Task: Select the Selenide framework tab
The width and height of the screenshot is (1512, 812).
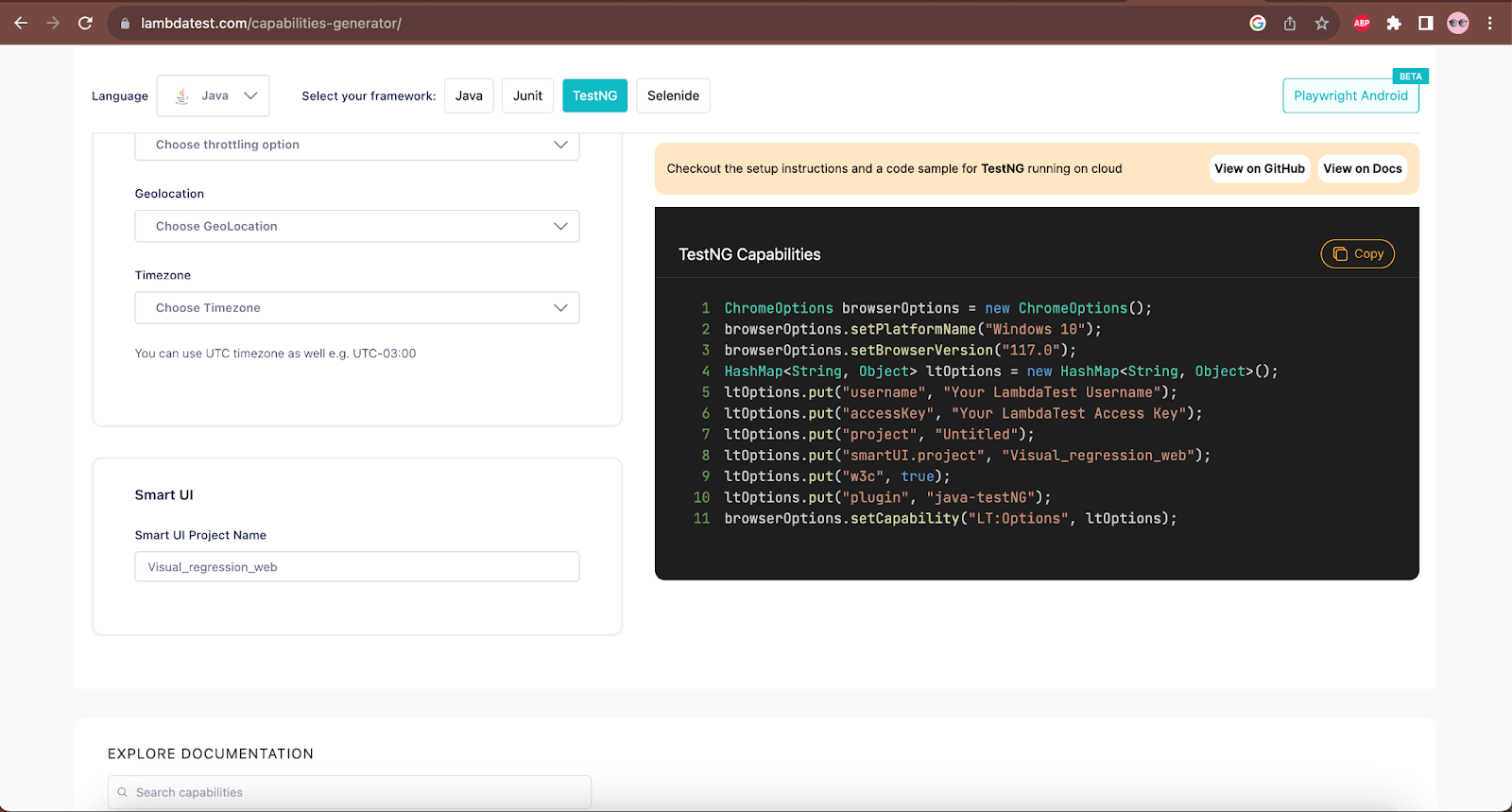Action: coord(673,95)
